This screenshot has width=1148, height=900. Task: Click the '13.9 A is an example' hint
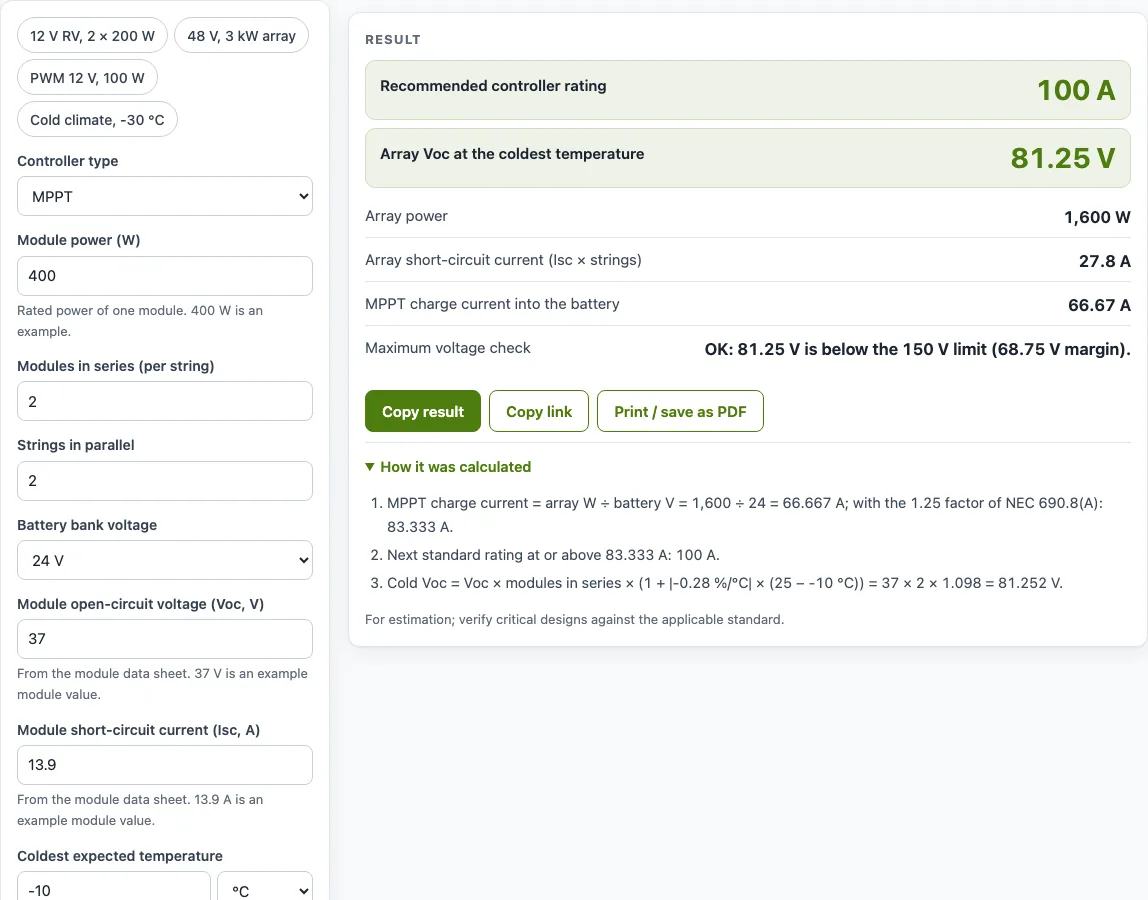pos(140,810)
